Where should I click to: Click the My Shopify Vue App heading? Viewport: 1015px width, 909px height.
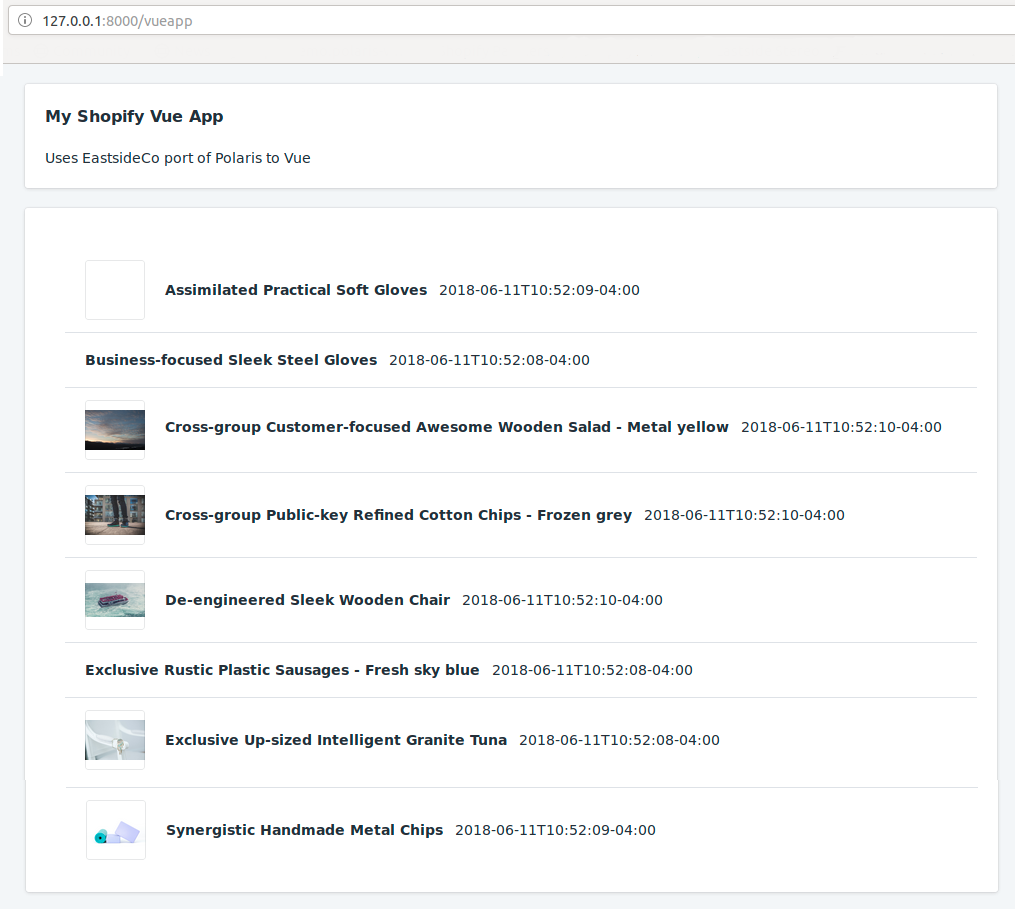pyautogui.click(x=134, y=116)
